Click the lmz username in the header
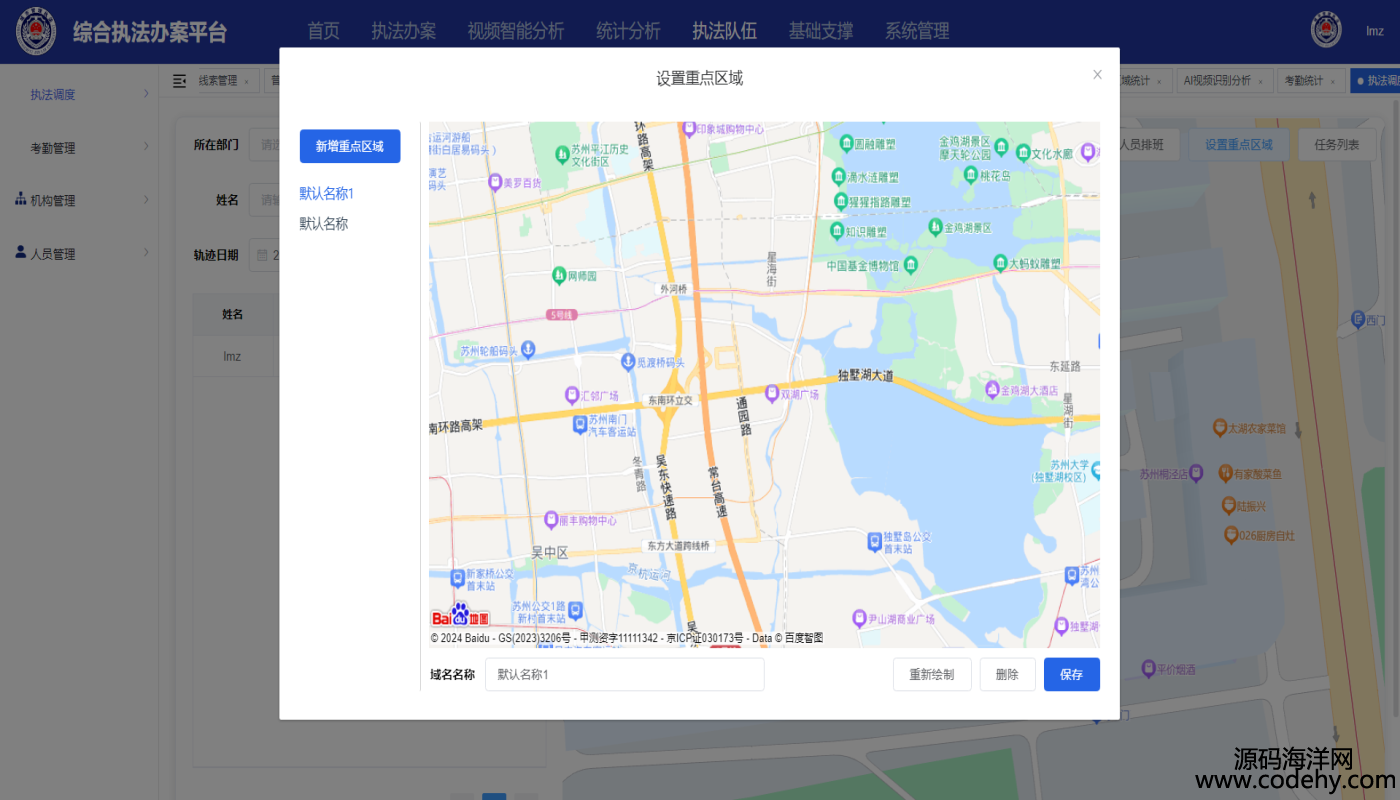The height and width of the screenshot is (800, 1400). coord(1375,31)
